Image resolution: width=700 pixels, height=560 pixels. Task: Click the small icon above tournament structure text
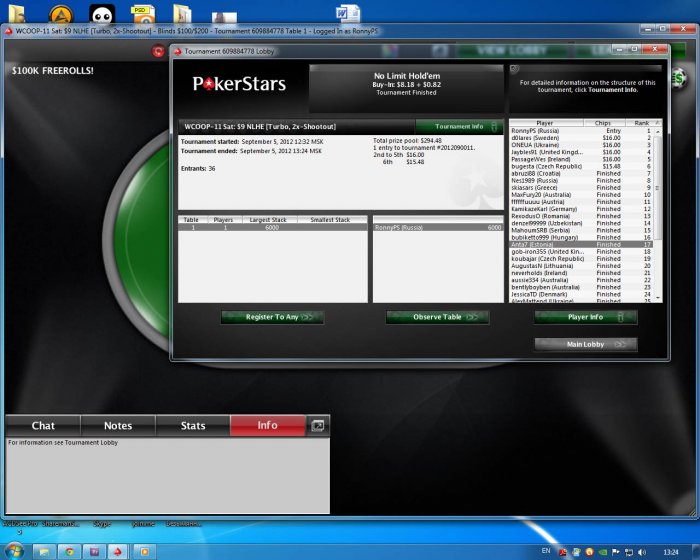coord(515,69)
